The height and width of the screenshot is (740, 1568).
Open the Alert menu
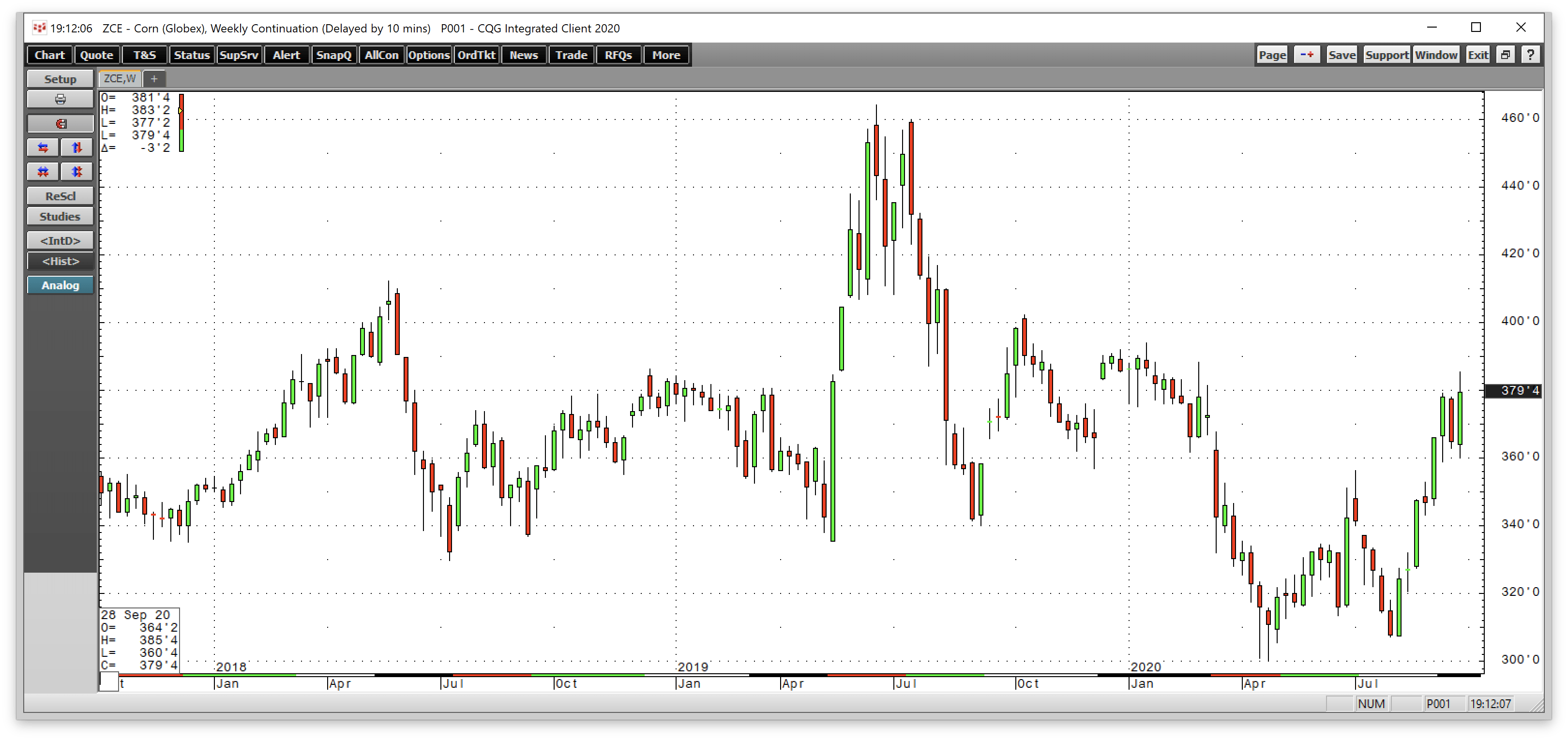286,55
